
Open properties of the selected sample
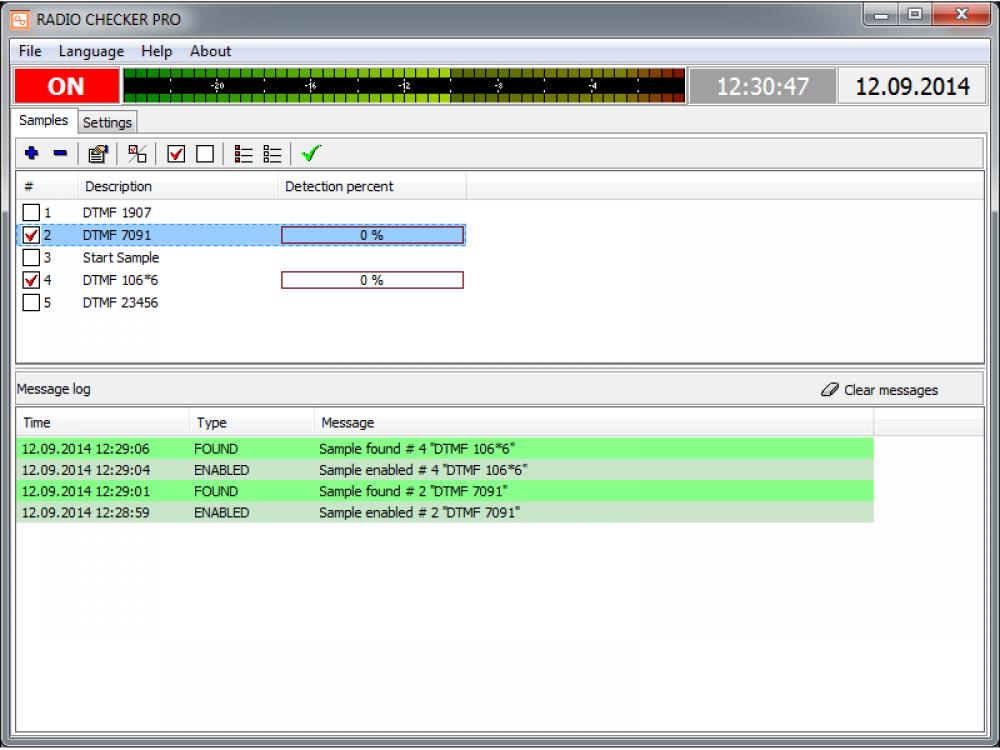(97, 153)
